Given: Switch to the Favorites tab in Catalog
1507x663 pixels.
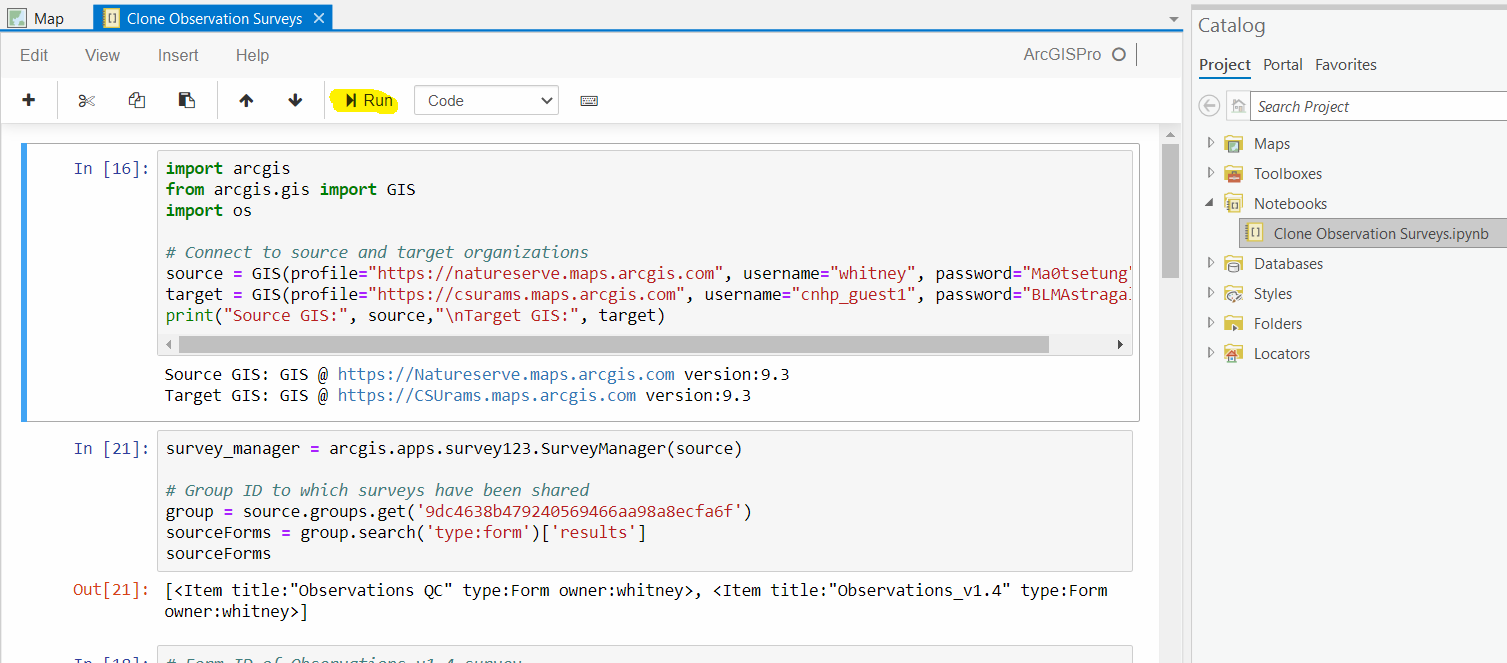Looking at the screenshot, I should (x=1346, y=64).
